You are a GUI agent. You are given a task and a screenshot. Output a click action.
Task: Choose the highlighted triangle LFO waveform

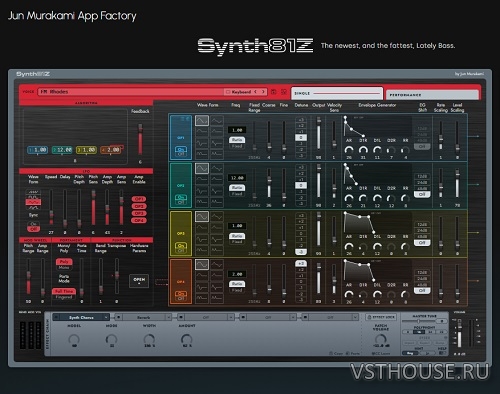33,202
